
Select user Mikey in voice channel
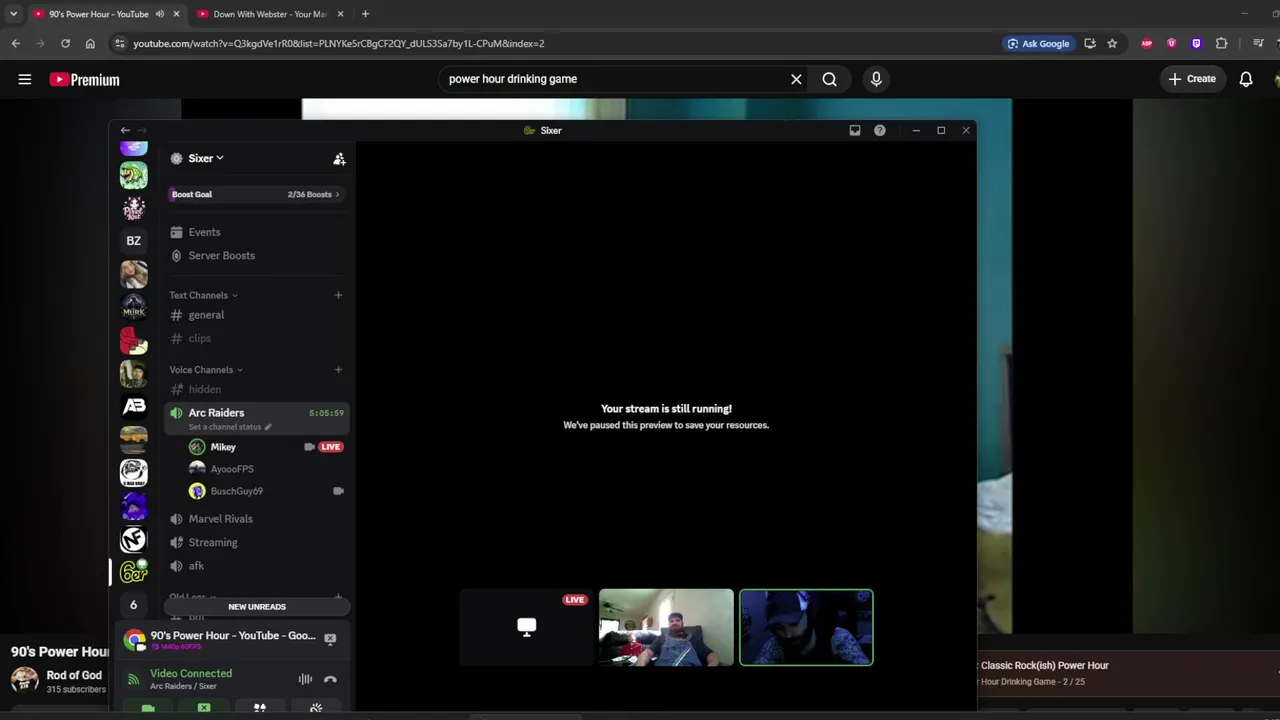[223, 447]
